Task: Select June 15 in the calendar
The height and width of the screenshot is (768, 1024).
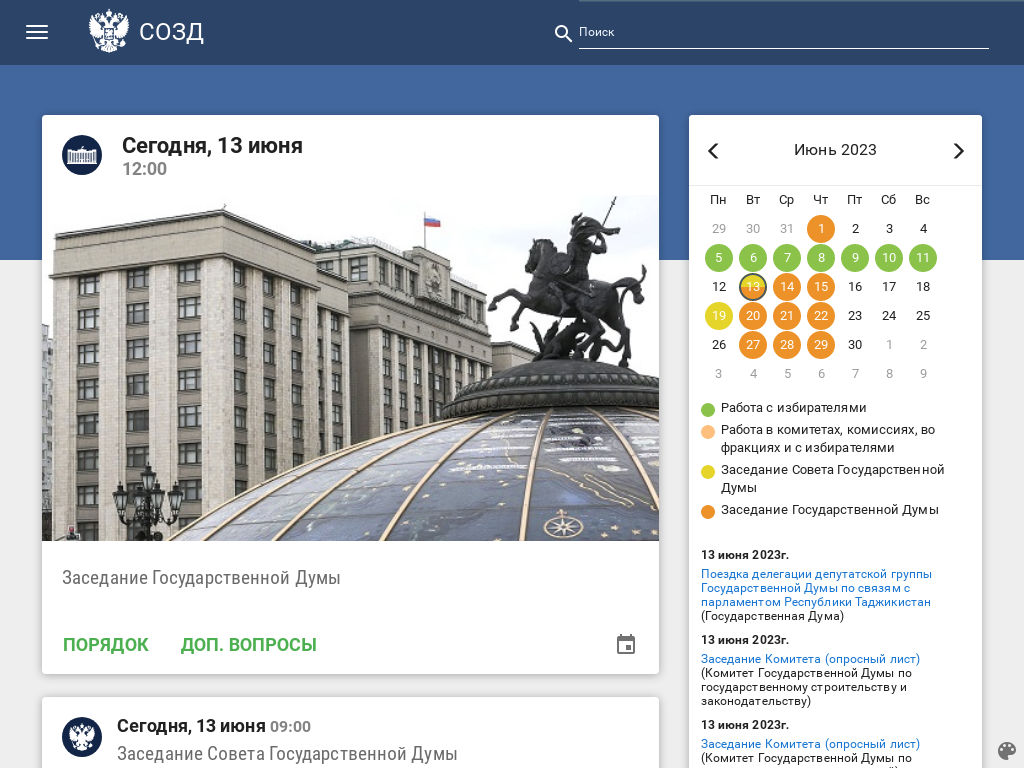Action: pyautogui.click(x=821, y=287)
